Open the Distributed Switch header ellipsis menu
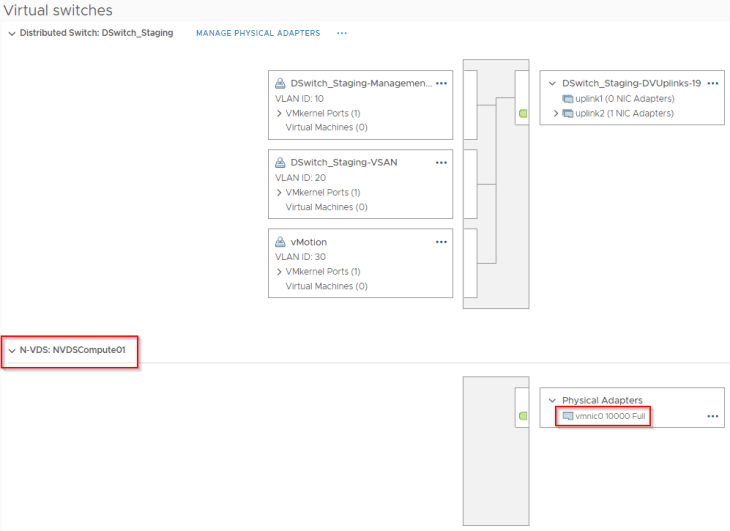Image resolution: width=730 pixels, height=531 pixels. (342, 33)
